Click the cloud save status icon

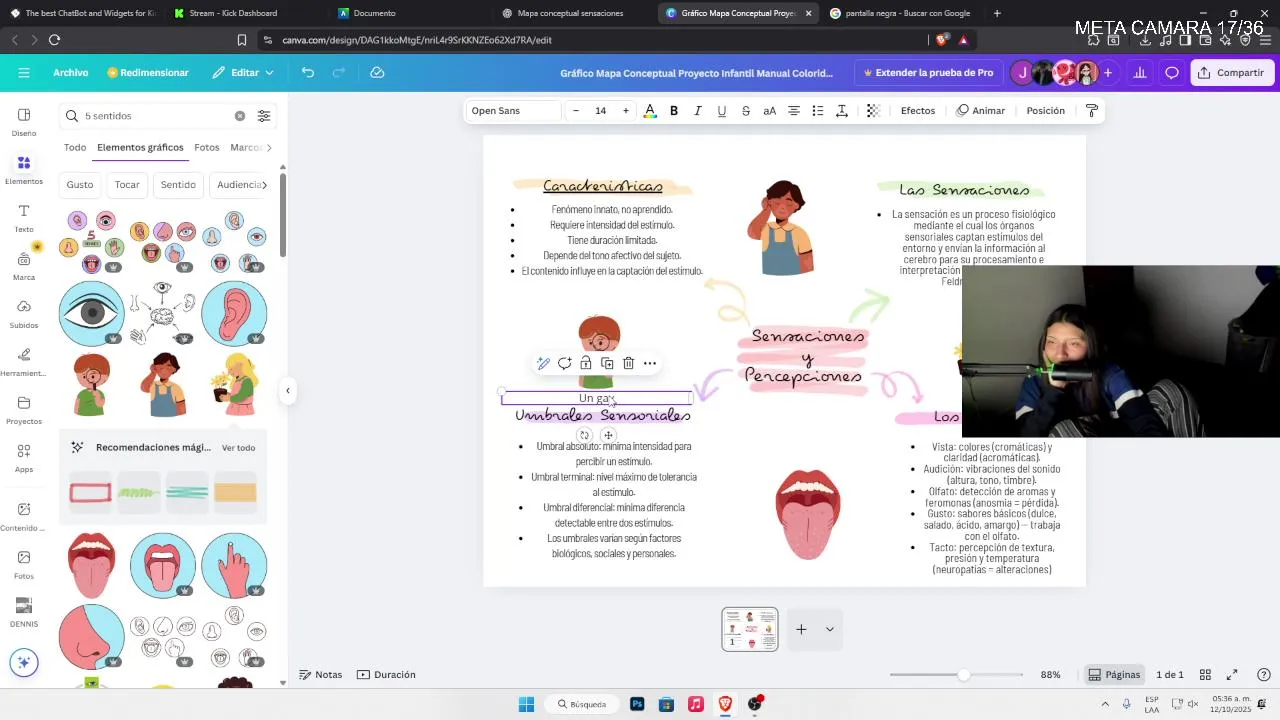(x=377, y=73)
